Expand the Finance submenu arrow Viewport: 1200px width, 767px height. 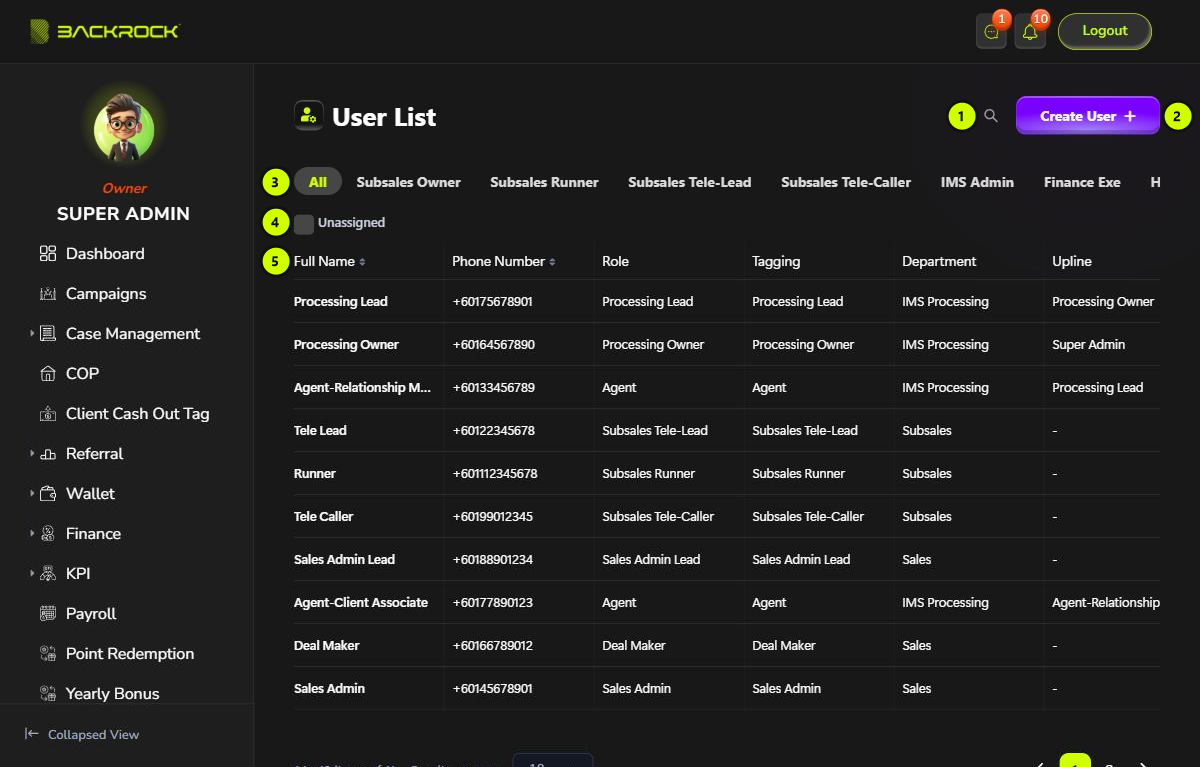pyautogui.click(x=32, y=533)
